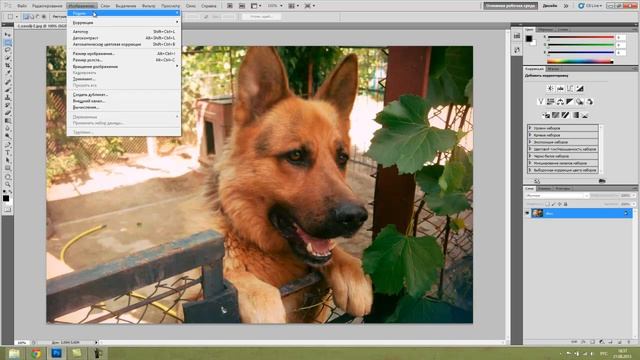The width and height of the screenshot is (640, 360).
Task: Add a Brightness/Contrast adjustment
Action: click(x=550, y=88)
